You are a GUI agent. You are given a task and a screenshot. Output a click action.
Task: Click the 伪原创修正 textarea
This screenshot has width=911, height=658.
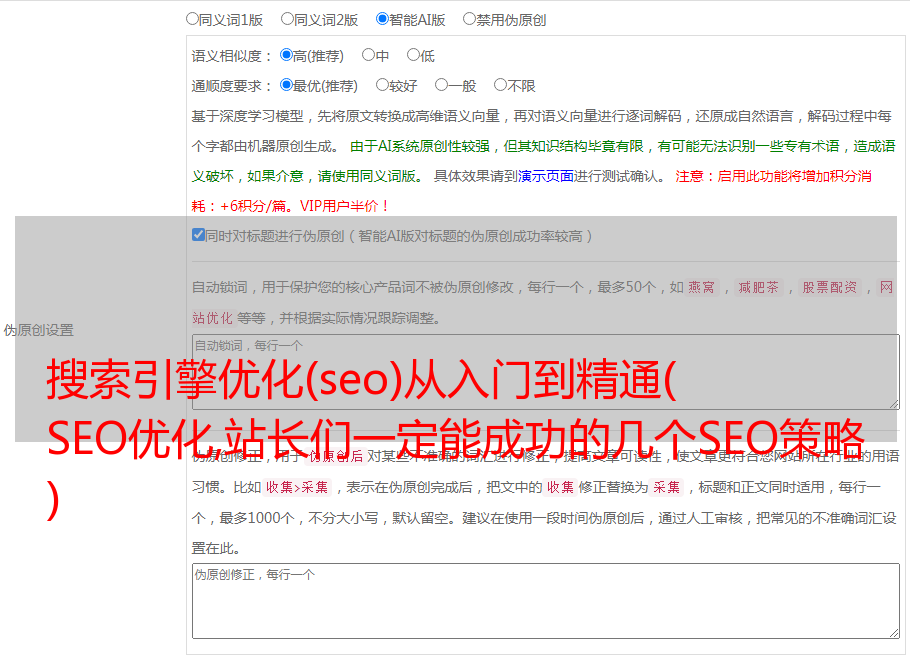pyautogui.click(x=546, y=601)
